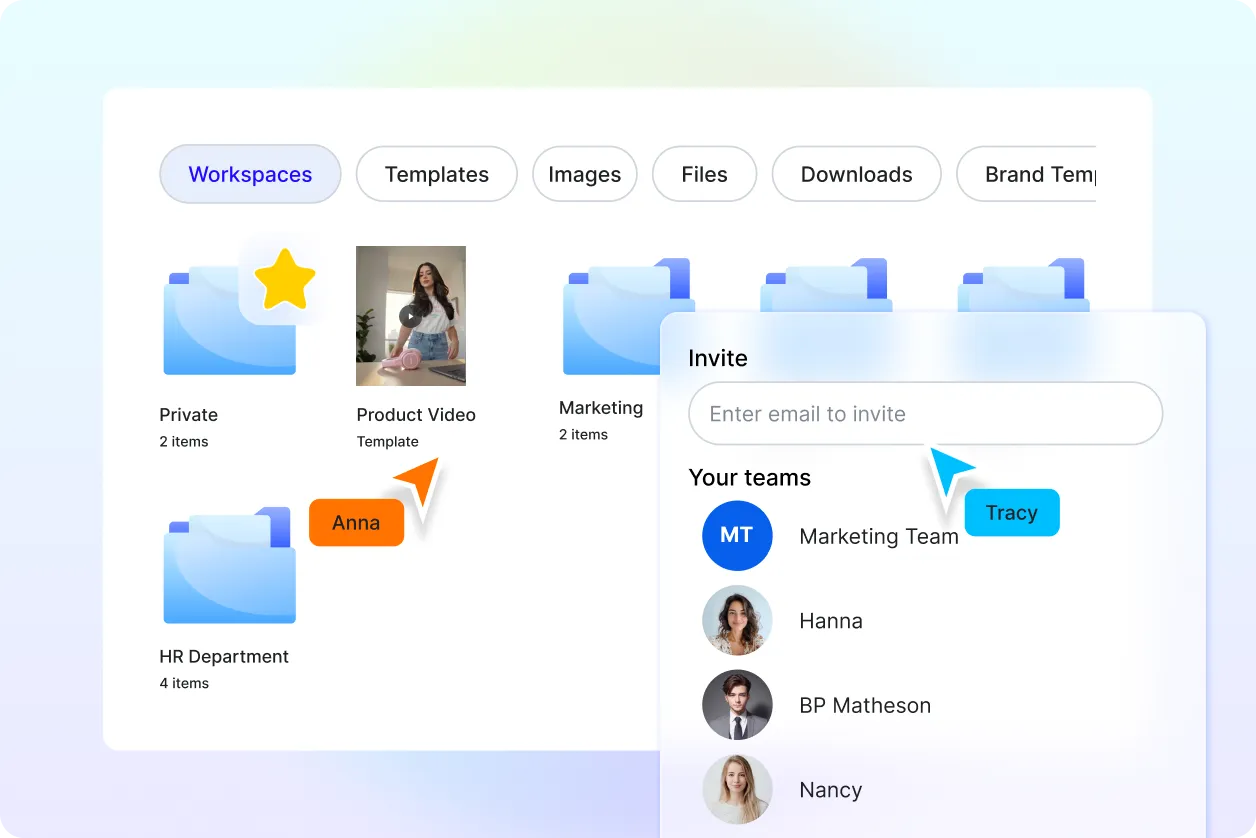1256x838 pixels.
Task: Click BP Matheson's profile photo
Action: coord(737,705)
